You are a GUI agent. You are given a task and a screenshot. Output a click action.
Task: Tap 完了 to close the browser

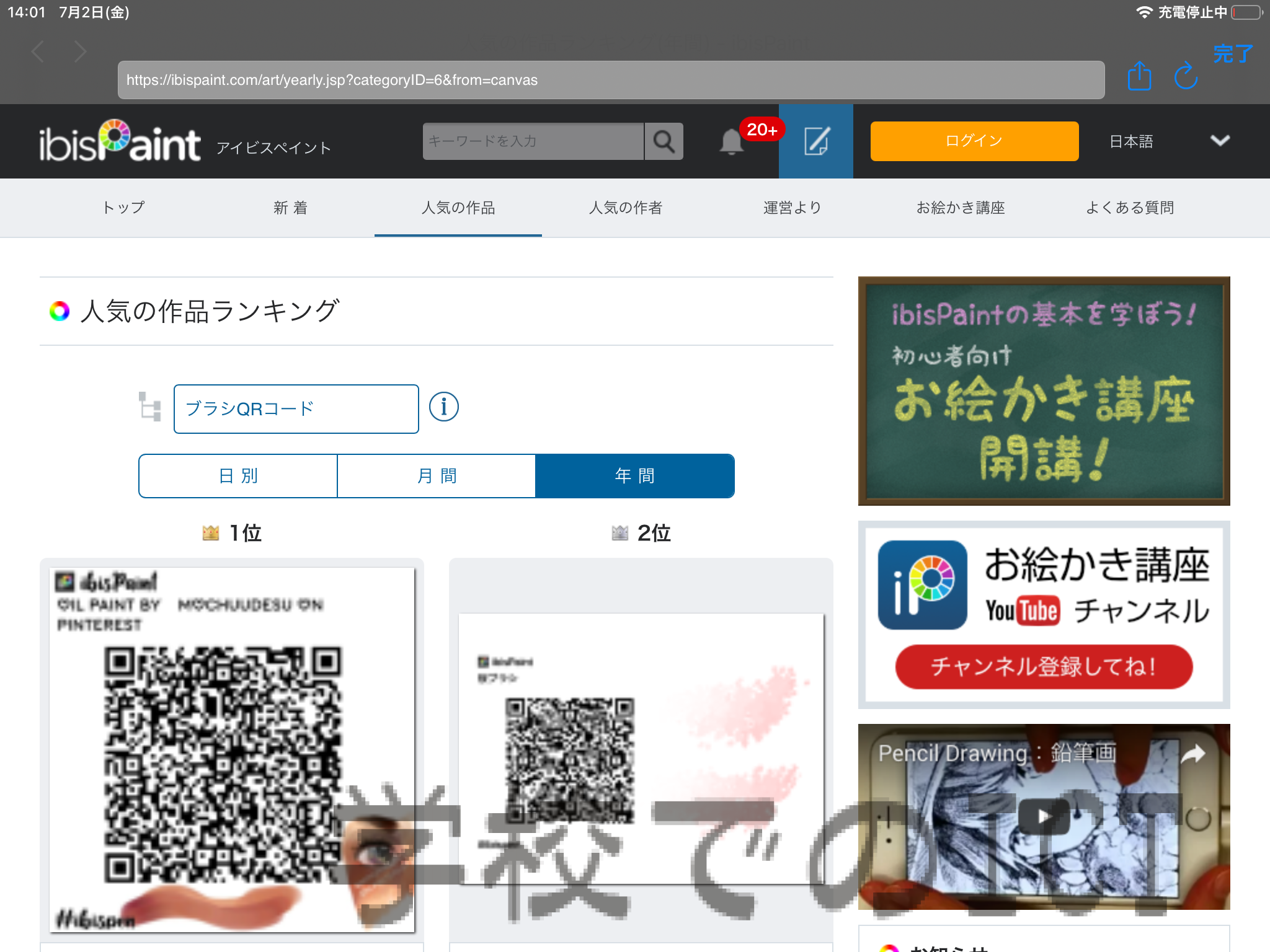(1233, 53)
